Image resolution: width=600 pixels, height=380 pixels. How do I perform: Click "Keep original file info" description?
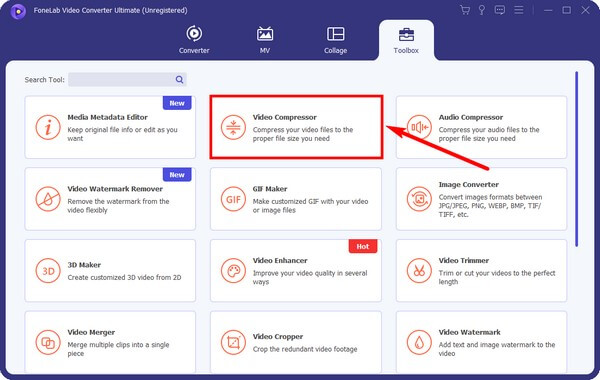click(122, 134)
